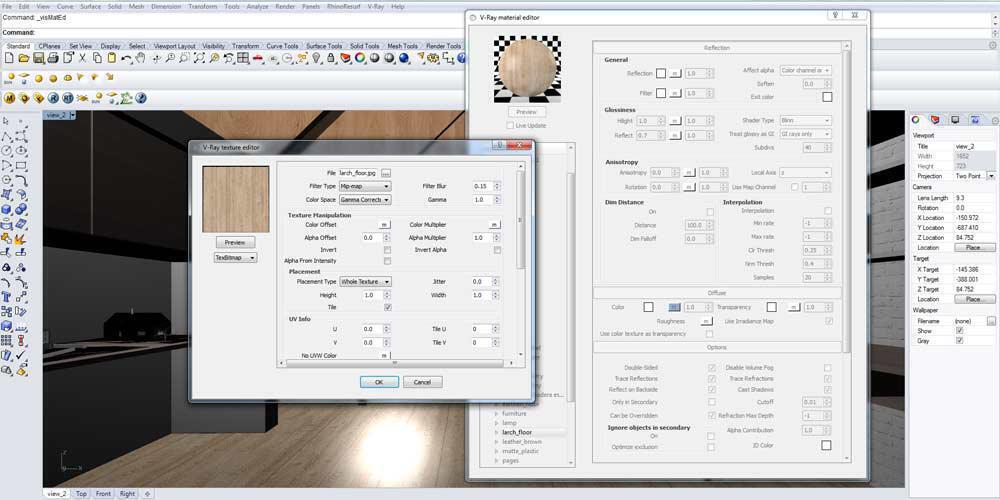Click OK in V-Ray texture editor

click(x=379, y=382)
